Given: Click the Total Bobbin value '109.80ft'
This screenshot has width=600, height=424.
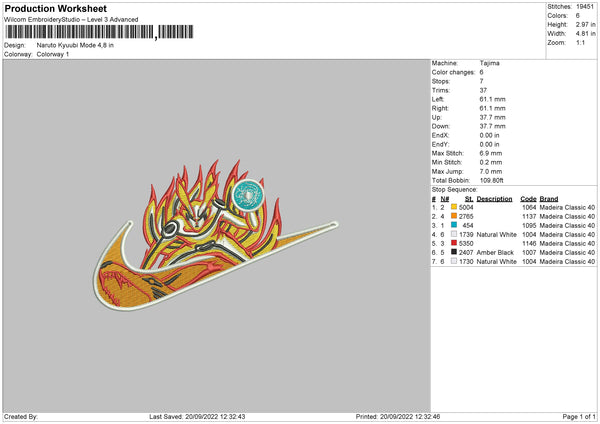Looking at the screenshot, I should [492, 181].
